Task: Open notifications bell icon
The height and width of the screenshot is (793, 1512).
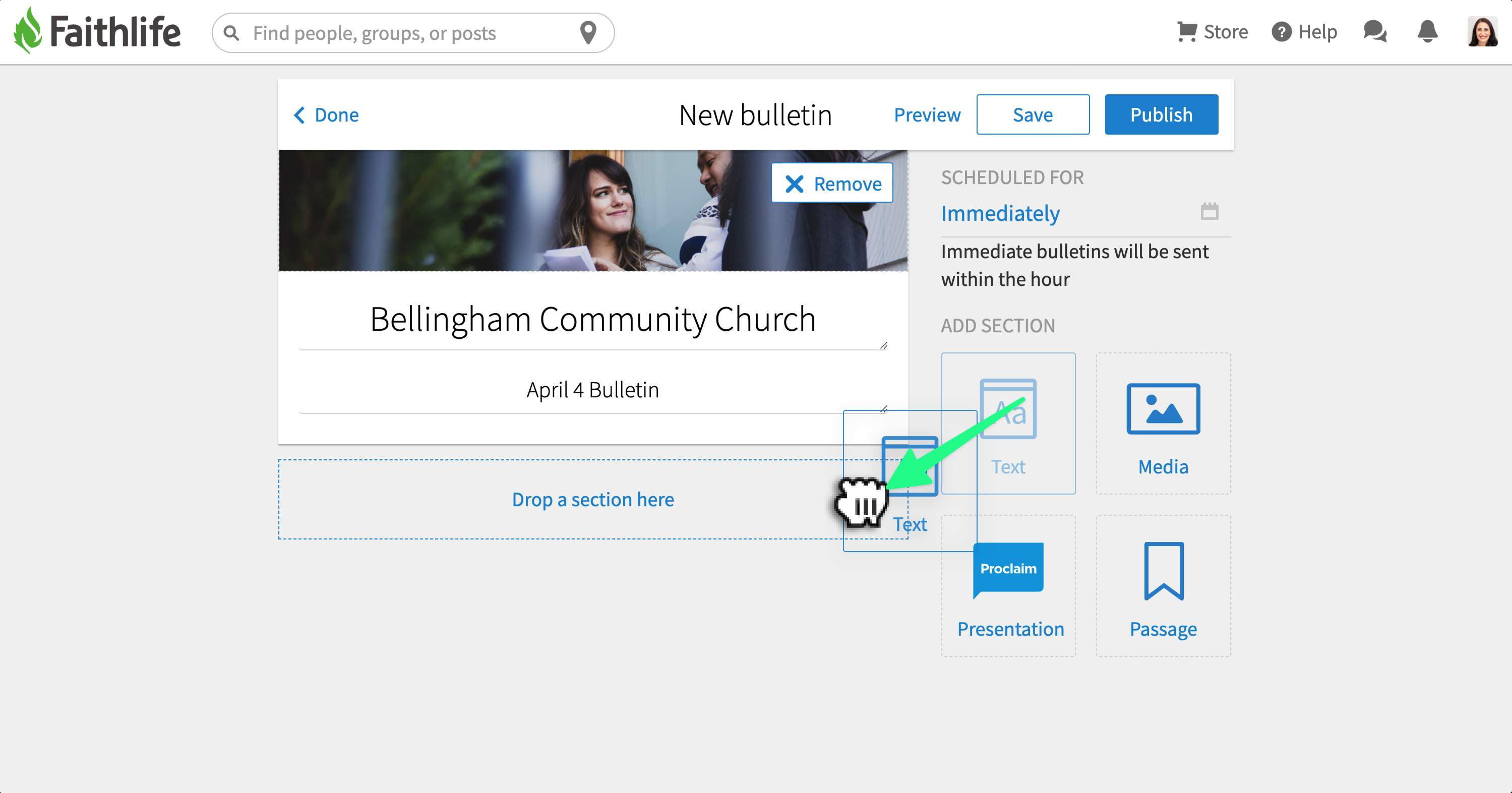Action: click(x=1427, y=32)
